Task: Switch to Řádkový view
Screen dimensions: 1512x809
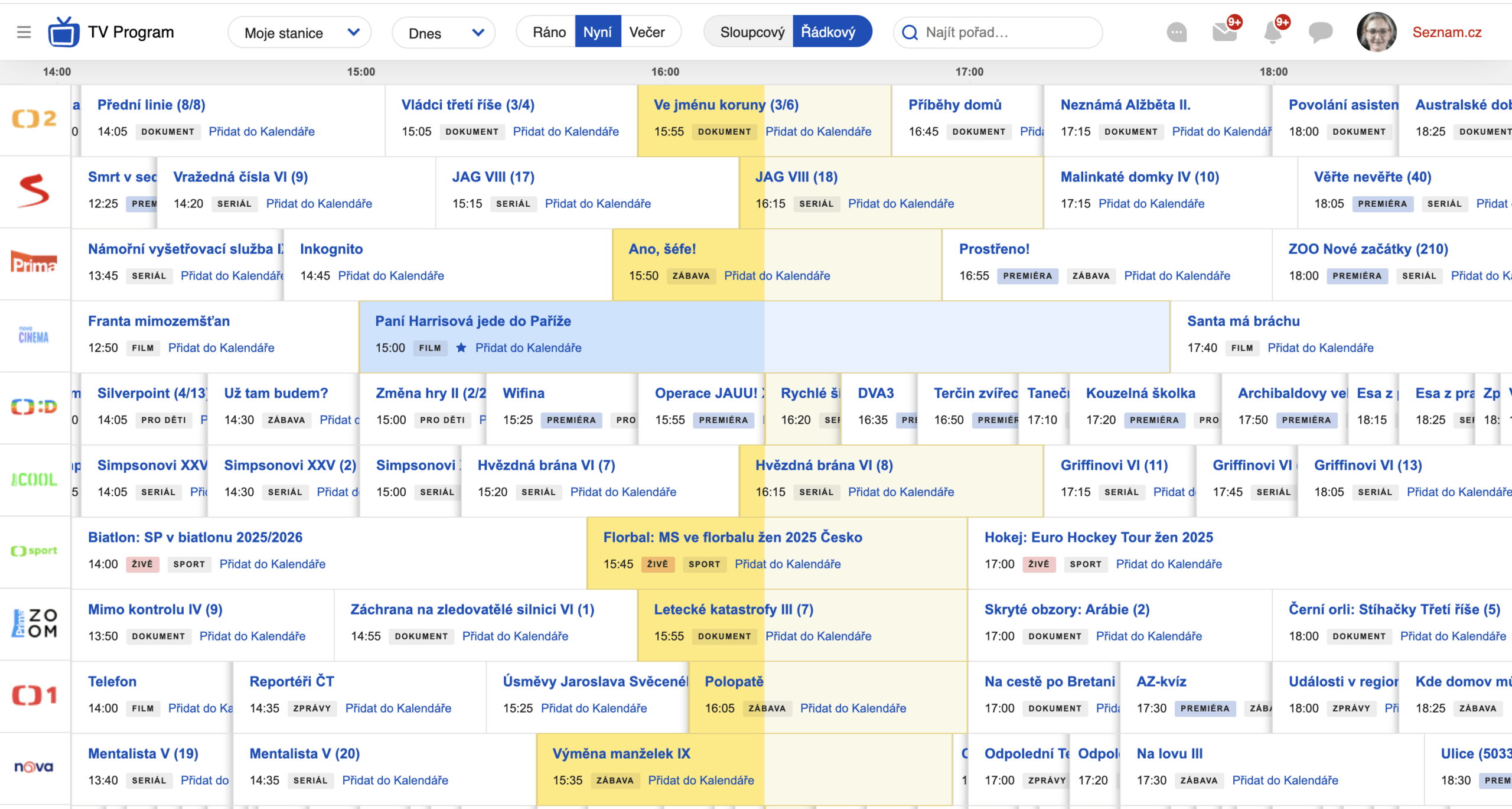Action: (828, 32)
